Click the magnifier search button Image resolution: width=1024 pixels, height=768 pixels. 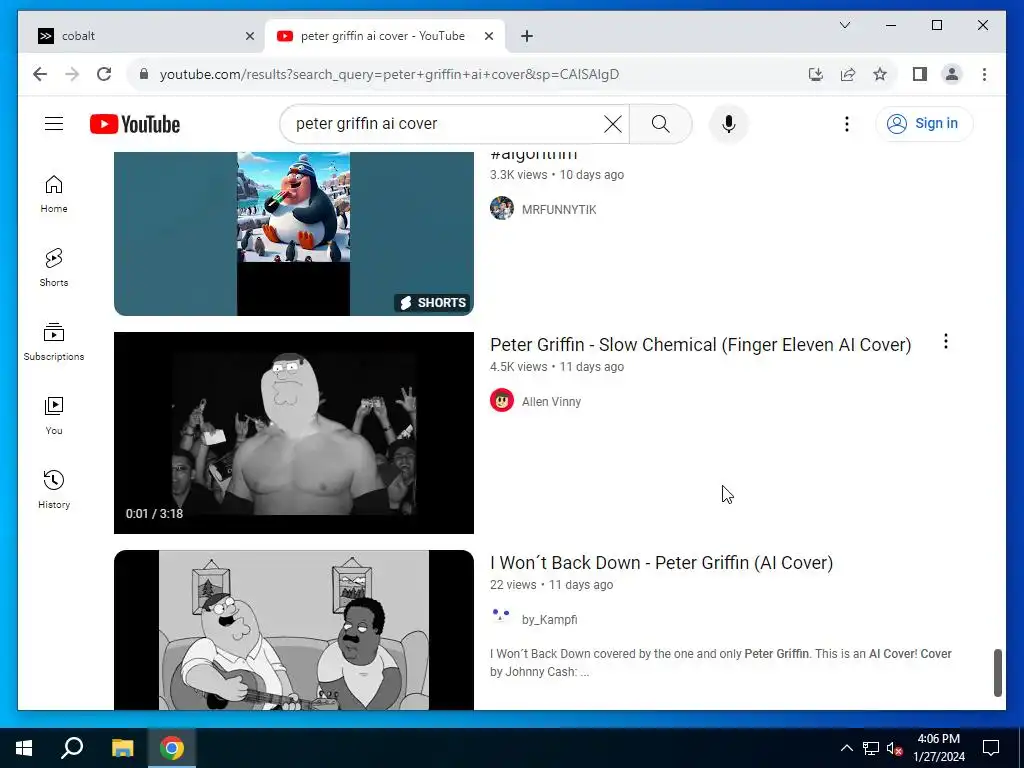[x=660, y=123]
